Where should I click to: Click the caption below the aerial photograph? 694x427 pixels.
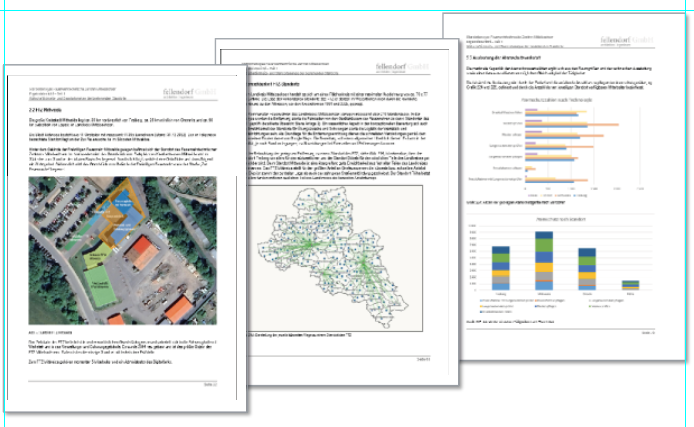(x=40, y=332)
